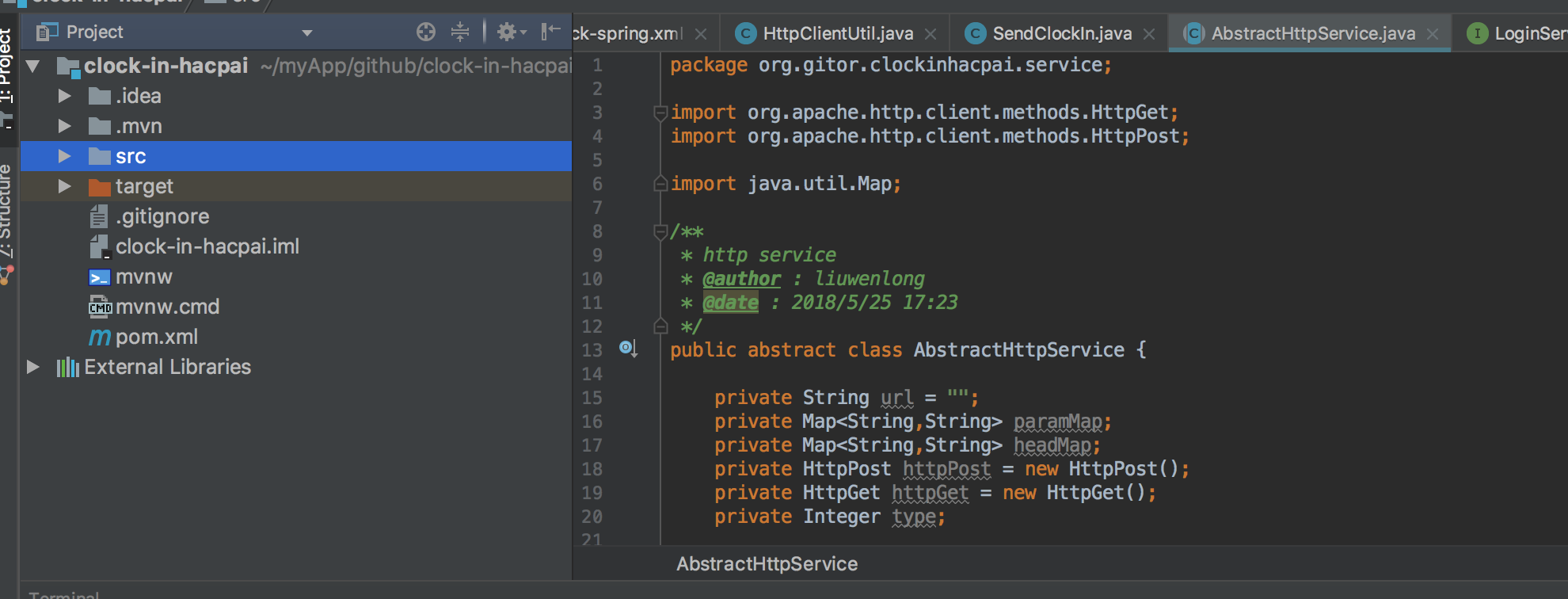Toggle the code fold marker at line 8
The width and height of the screenshot is (1568, 599).
[660, 231]
